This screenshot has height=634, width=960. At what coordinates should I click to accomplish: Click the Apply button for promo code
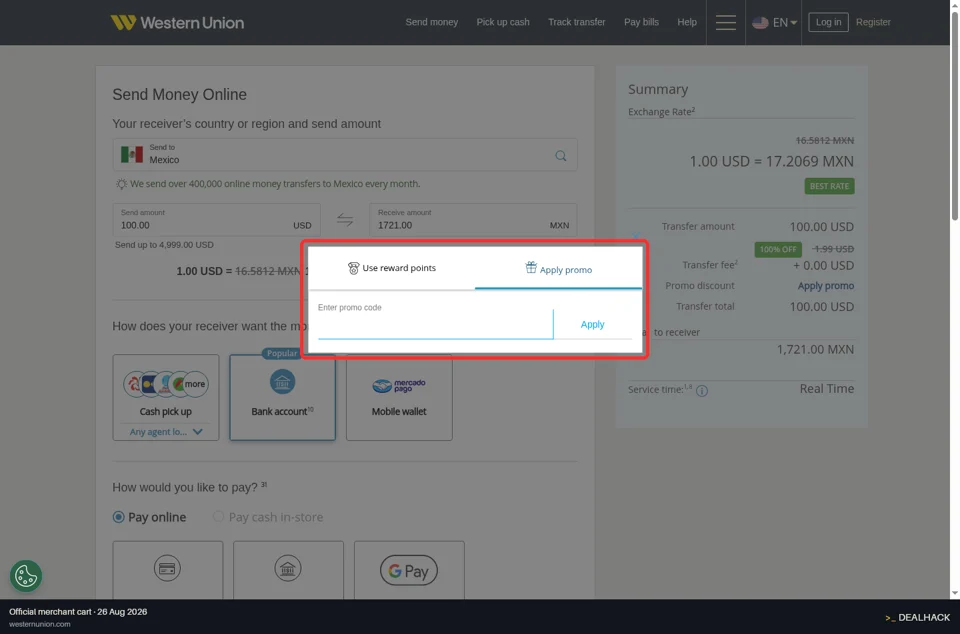click(592, 324)
